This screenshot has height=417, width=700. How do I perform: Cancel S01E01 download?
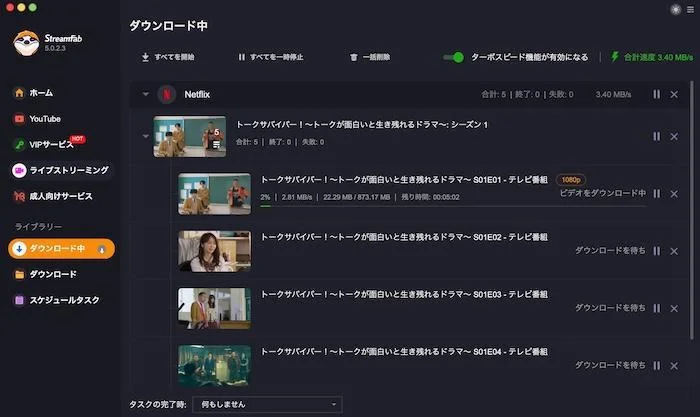click(674, 194)
